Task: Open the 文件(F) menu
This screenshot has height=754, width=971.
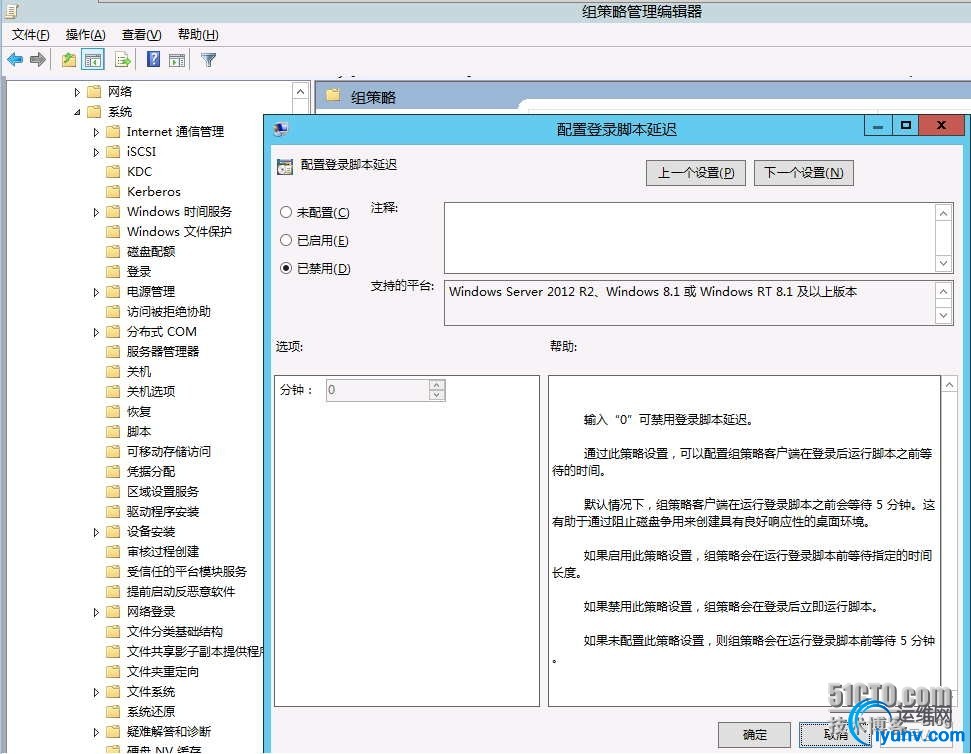Action: (x=30, y=35)
